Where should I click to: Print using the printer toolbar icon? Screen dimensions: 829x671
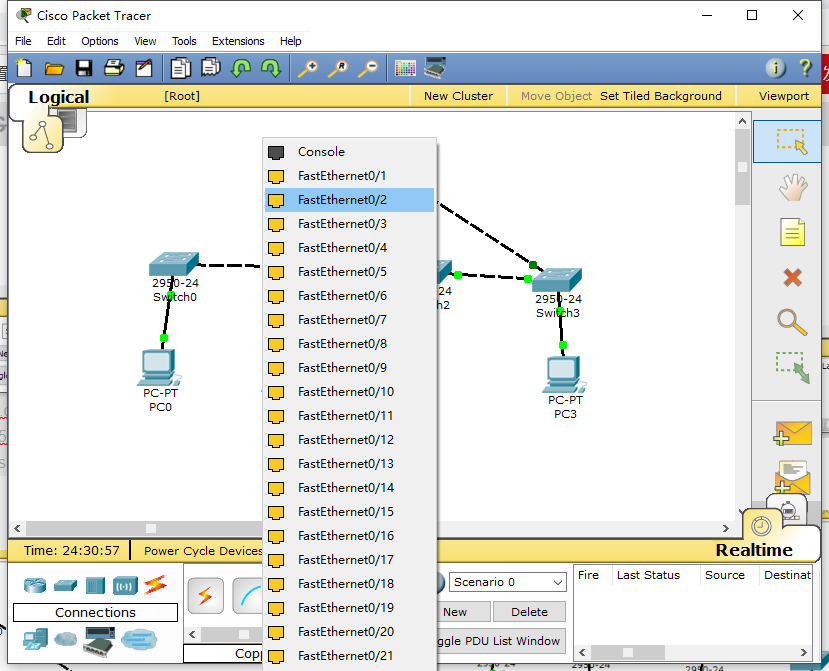point(114,68)
